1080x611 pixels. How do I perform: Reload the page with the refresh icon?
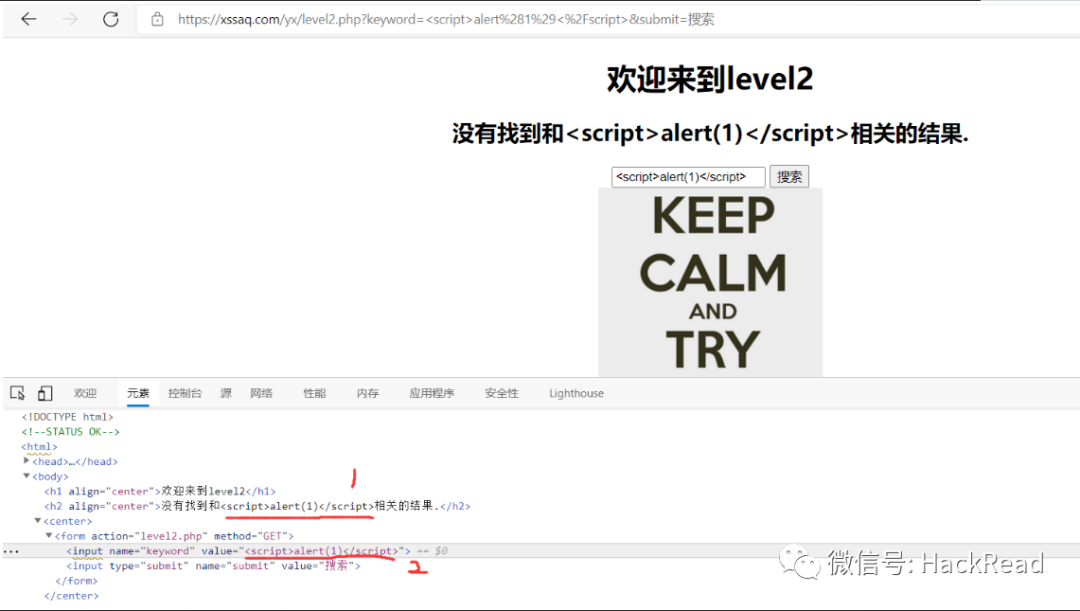click(x=111, y=19)
